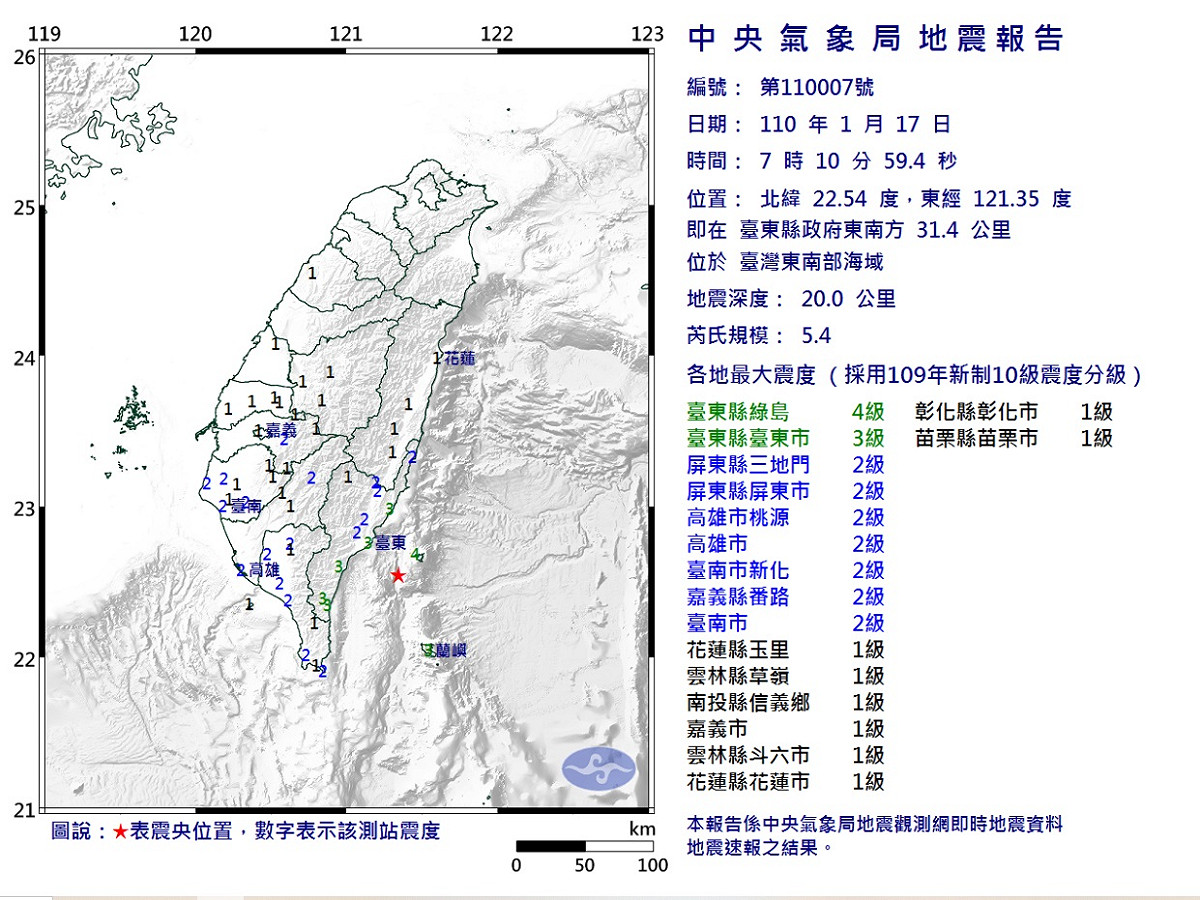Click the row 花蓮縣花蓮市 1級
Screen dimensions: 1200x900
click(786, 782)
